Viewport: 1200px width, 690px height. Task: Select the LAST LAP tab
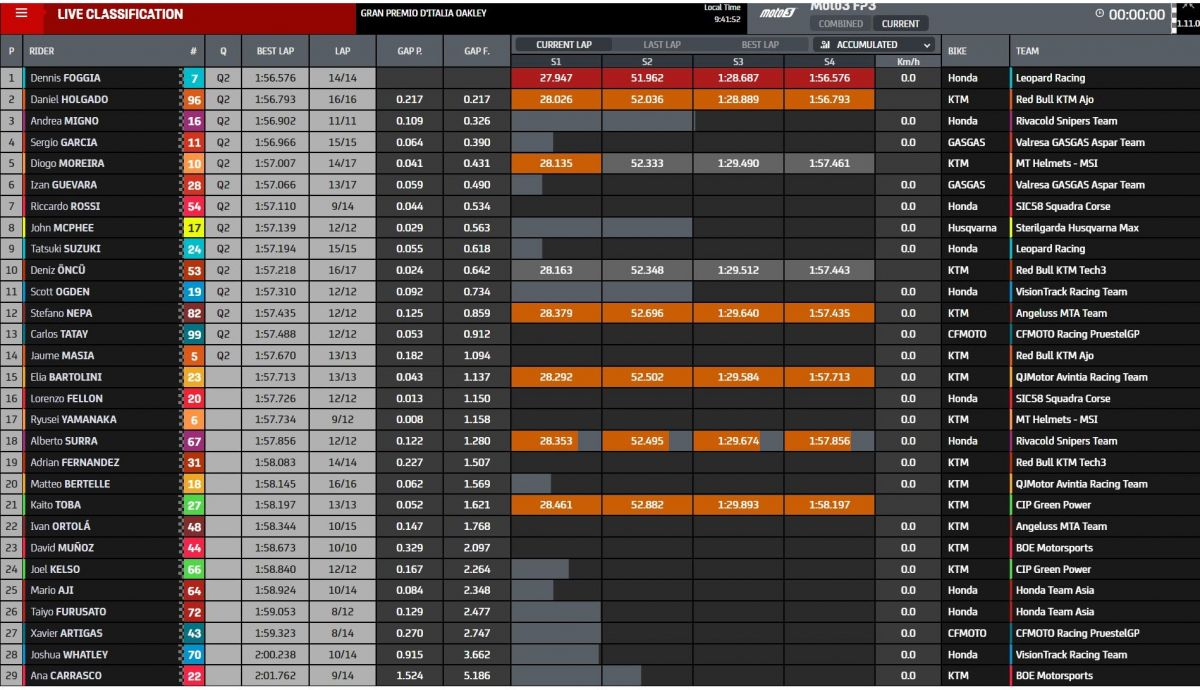pos(661,45)
